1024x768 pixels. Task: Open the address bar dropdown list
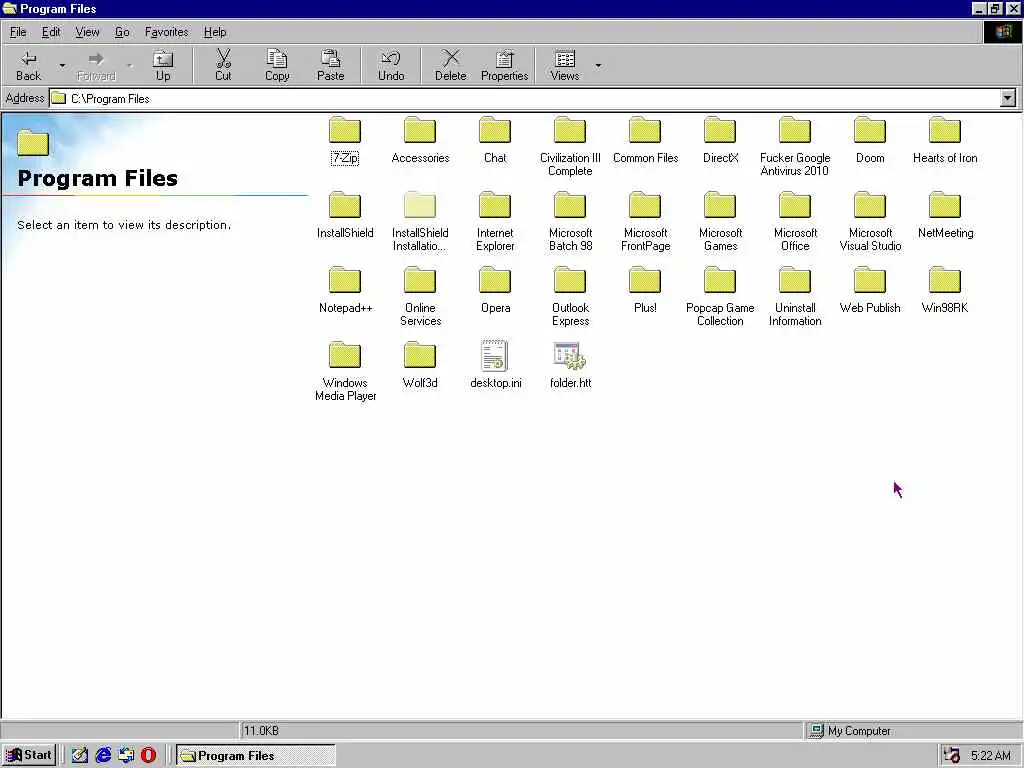pos(1008,99)
